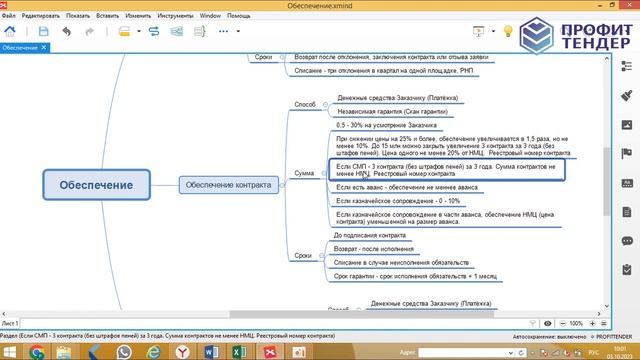Select topic Если есть аванс

[407, 187]
